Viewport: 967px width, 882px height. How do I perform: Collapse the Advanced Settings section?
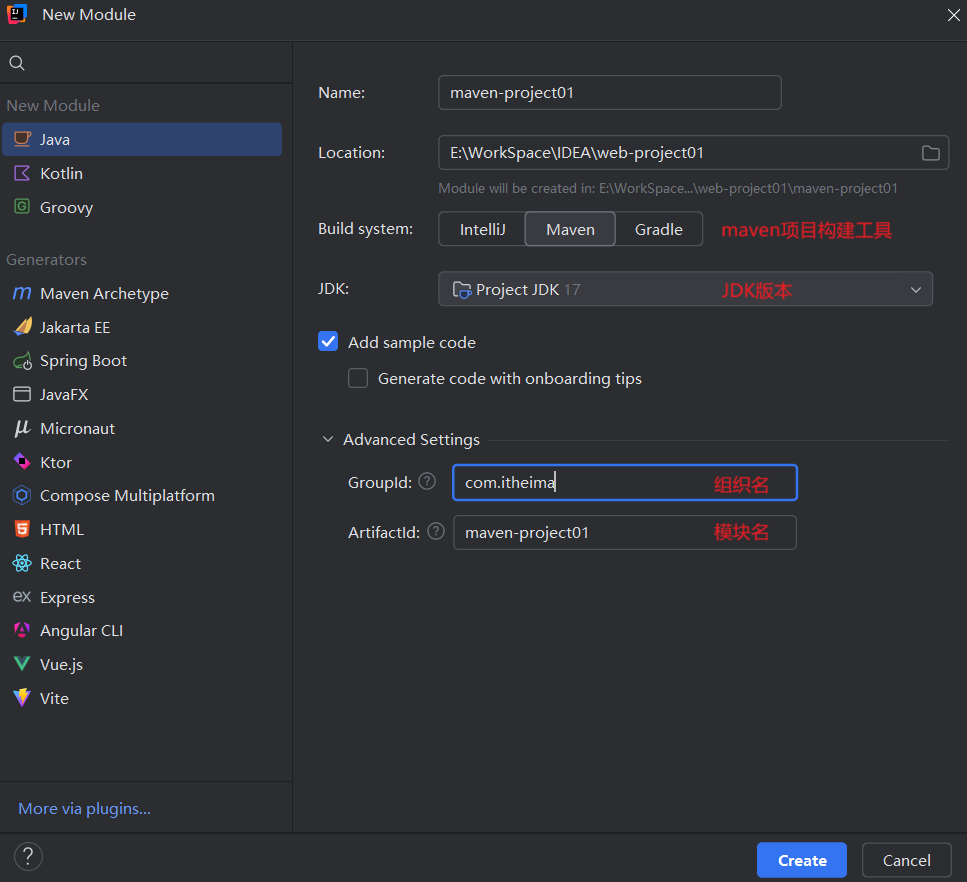click(x=328, y=439)
